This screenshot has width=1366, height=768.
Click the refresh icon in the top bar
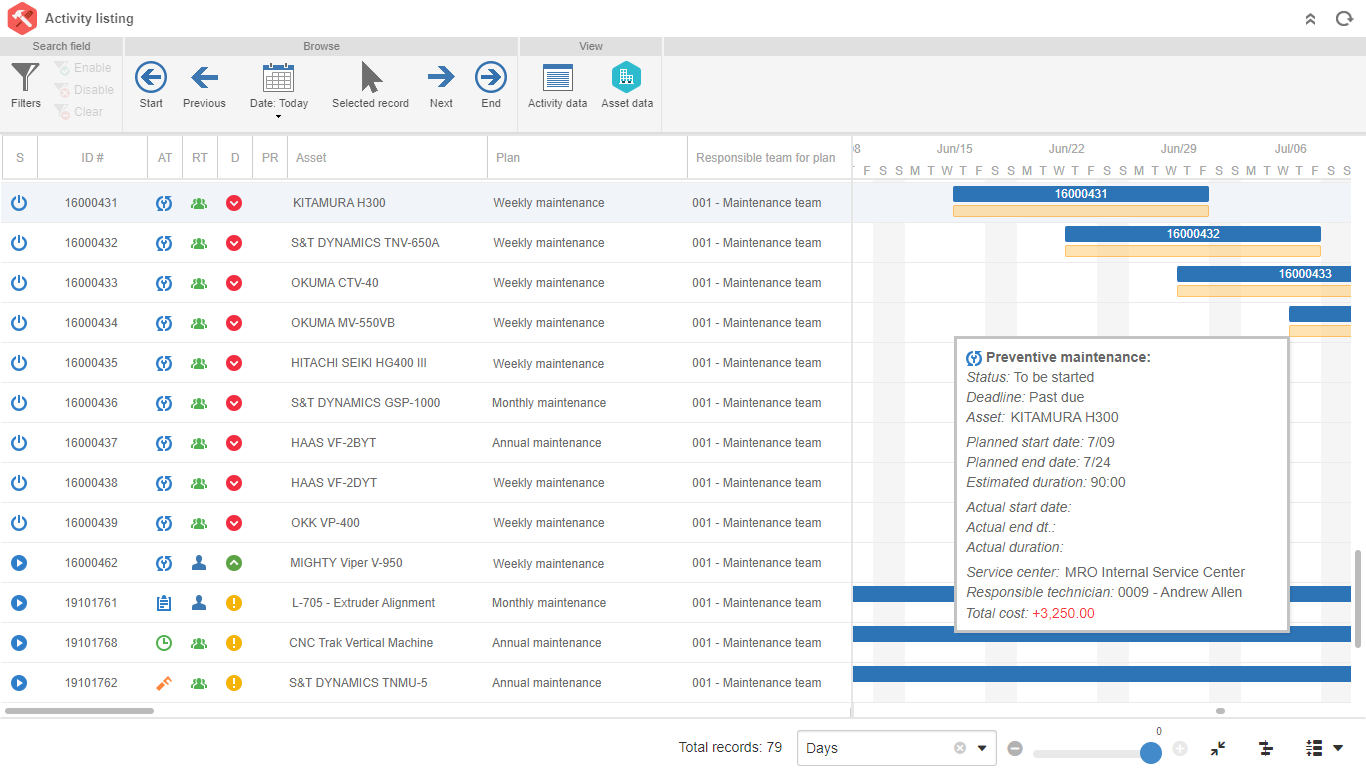point(1343,18)
